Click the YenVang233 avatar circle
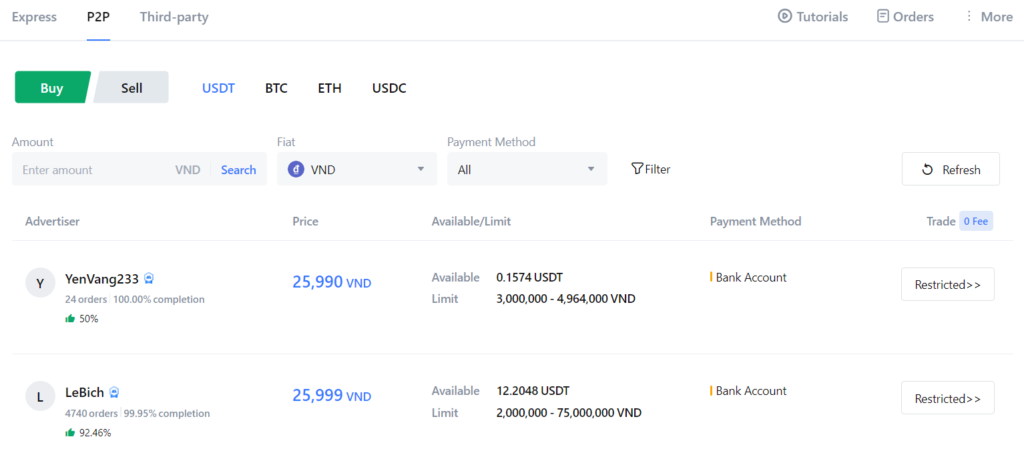The width and height of the screenshot is (1024, 461). (x=39, y=284)
